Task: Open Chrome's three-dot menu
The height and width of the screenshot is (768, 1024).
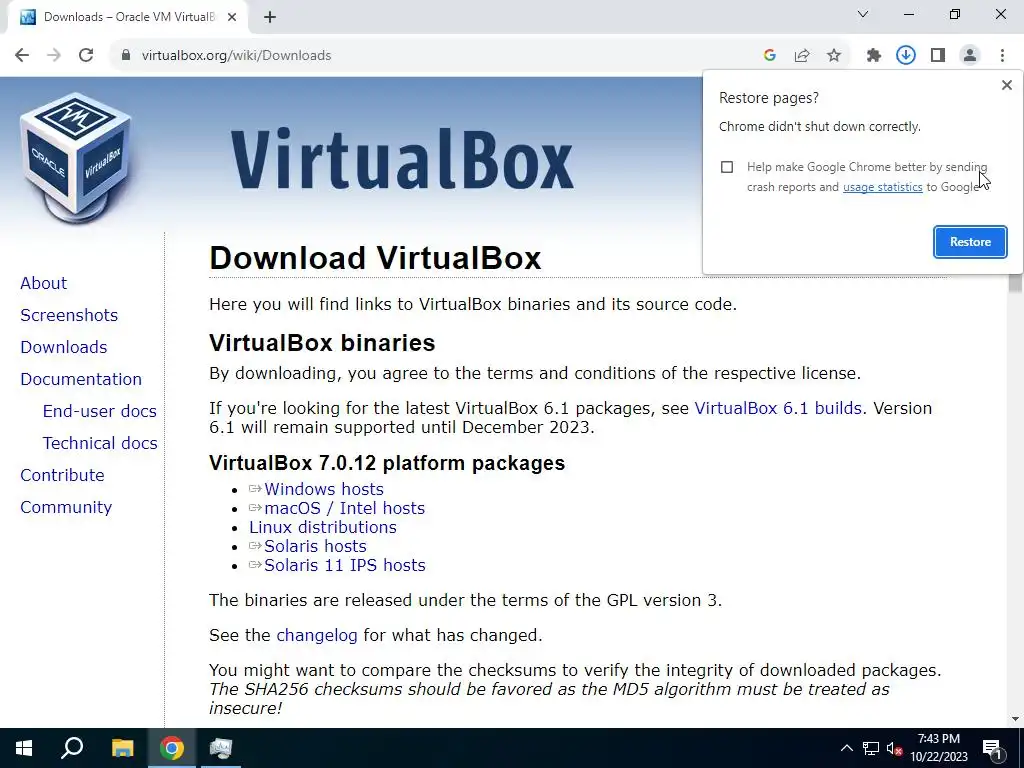Action: 1002,56
